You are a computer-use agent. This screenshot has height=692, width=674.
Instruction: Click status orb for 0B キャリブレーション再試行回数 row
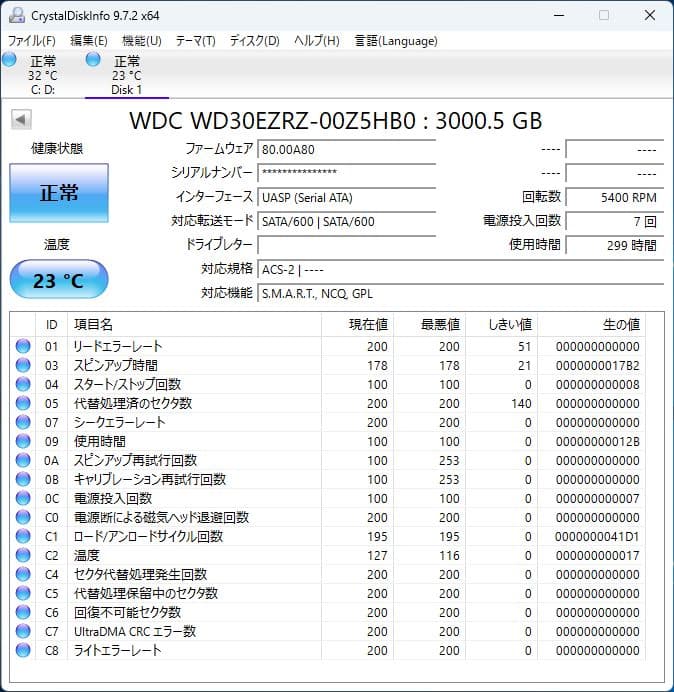[x=23, y=479]
